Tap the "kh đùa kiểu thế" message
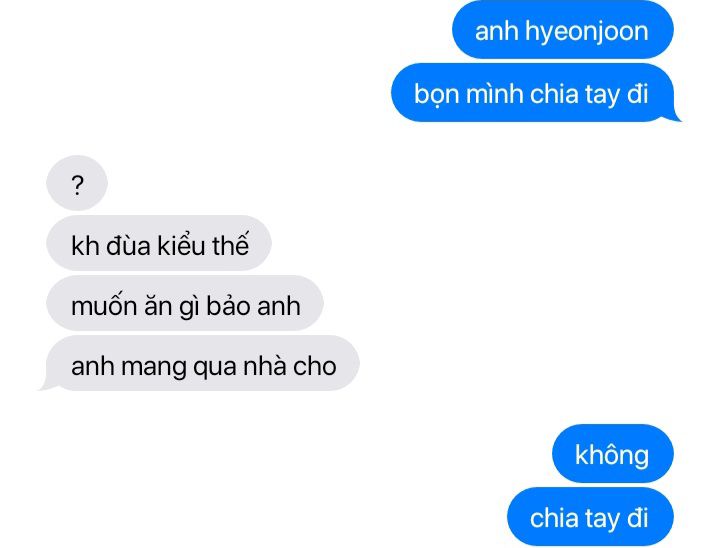Viewport: 720px width, 548px height. [x=159, y=243]
